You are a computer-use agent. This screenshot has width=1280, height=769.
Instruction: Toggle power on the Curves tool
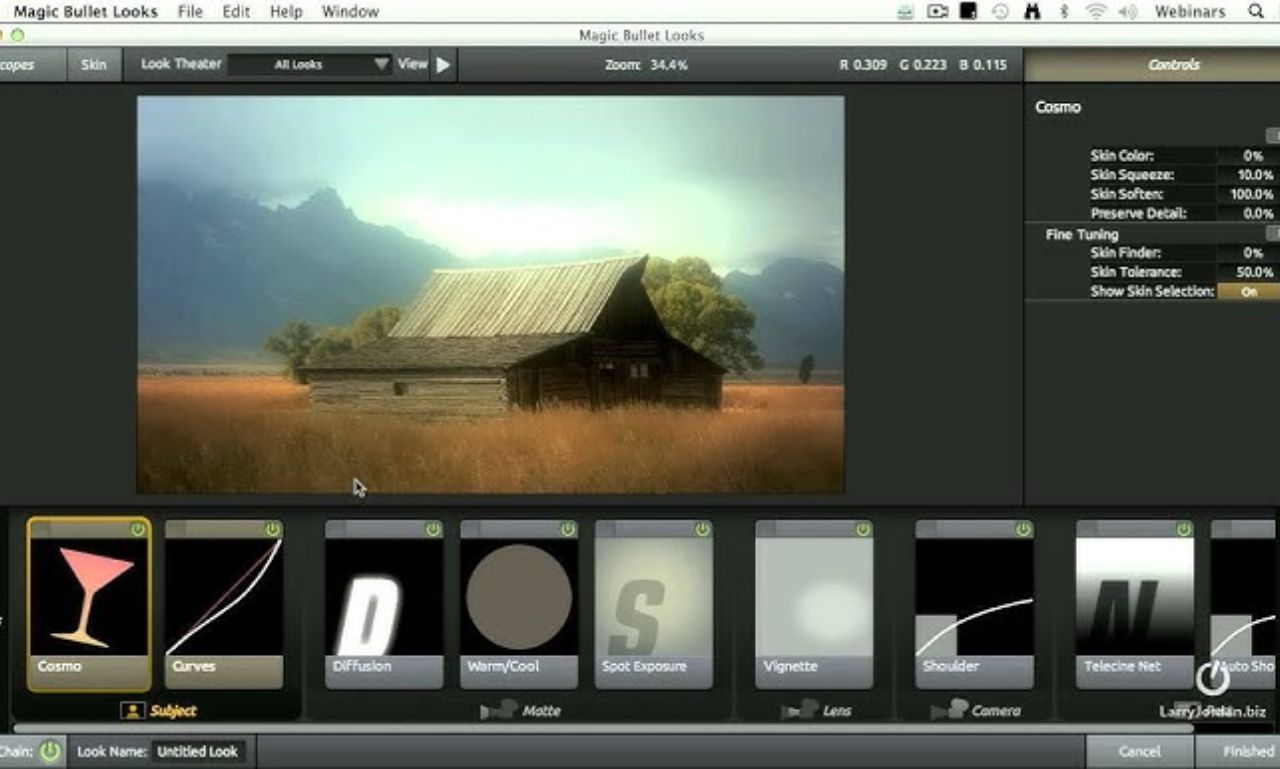pos(273,529)
